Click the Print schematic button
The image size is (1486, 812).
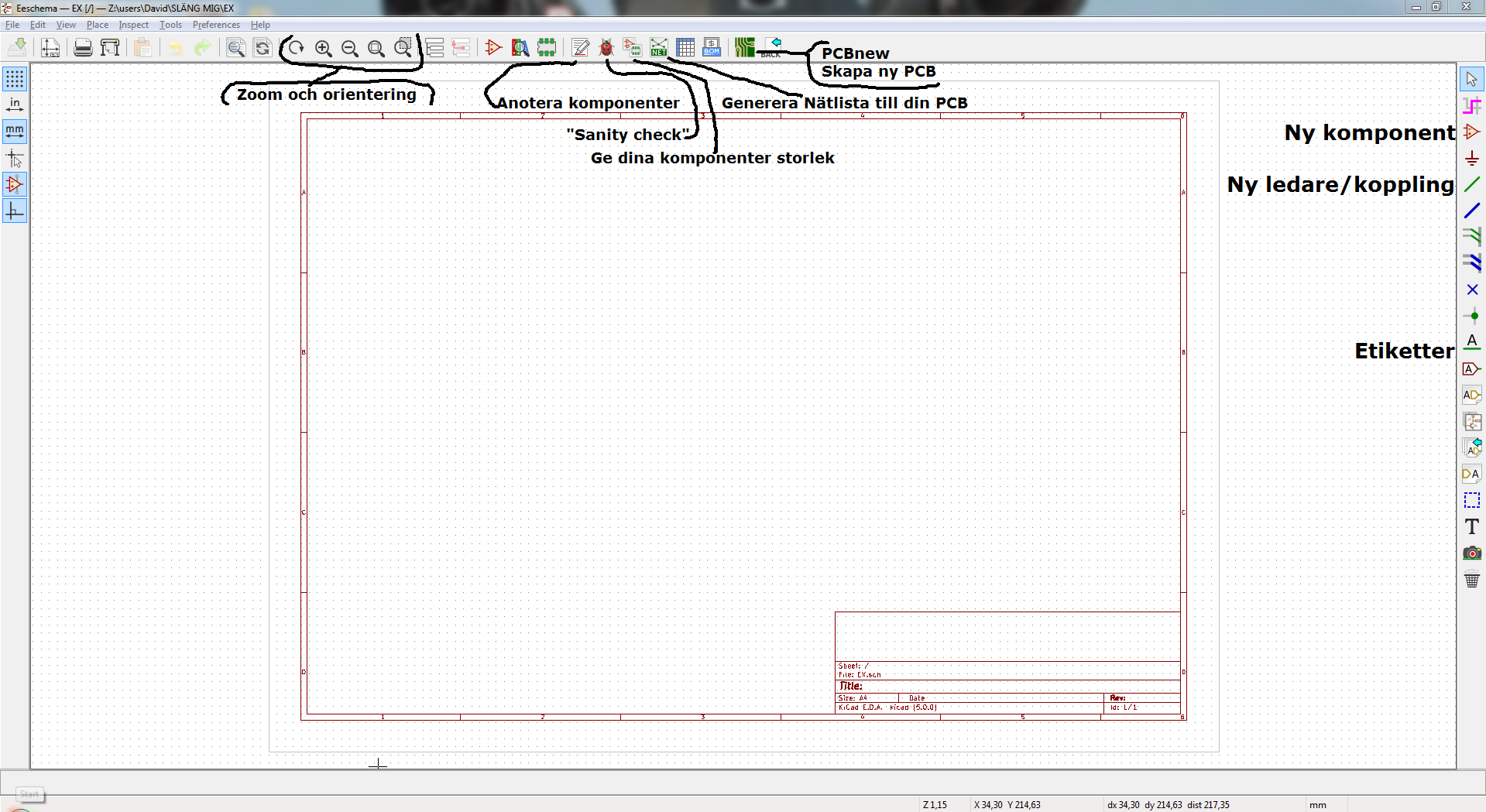(83, 48)
